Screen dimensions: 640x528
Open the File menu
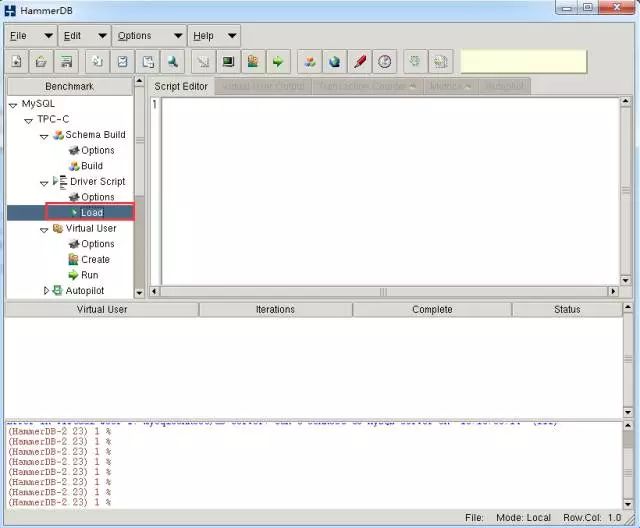coord(30,36)
